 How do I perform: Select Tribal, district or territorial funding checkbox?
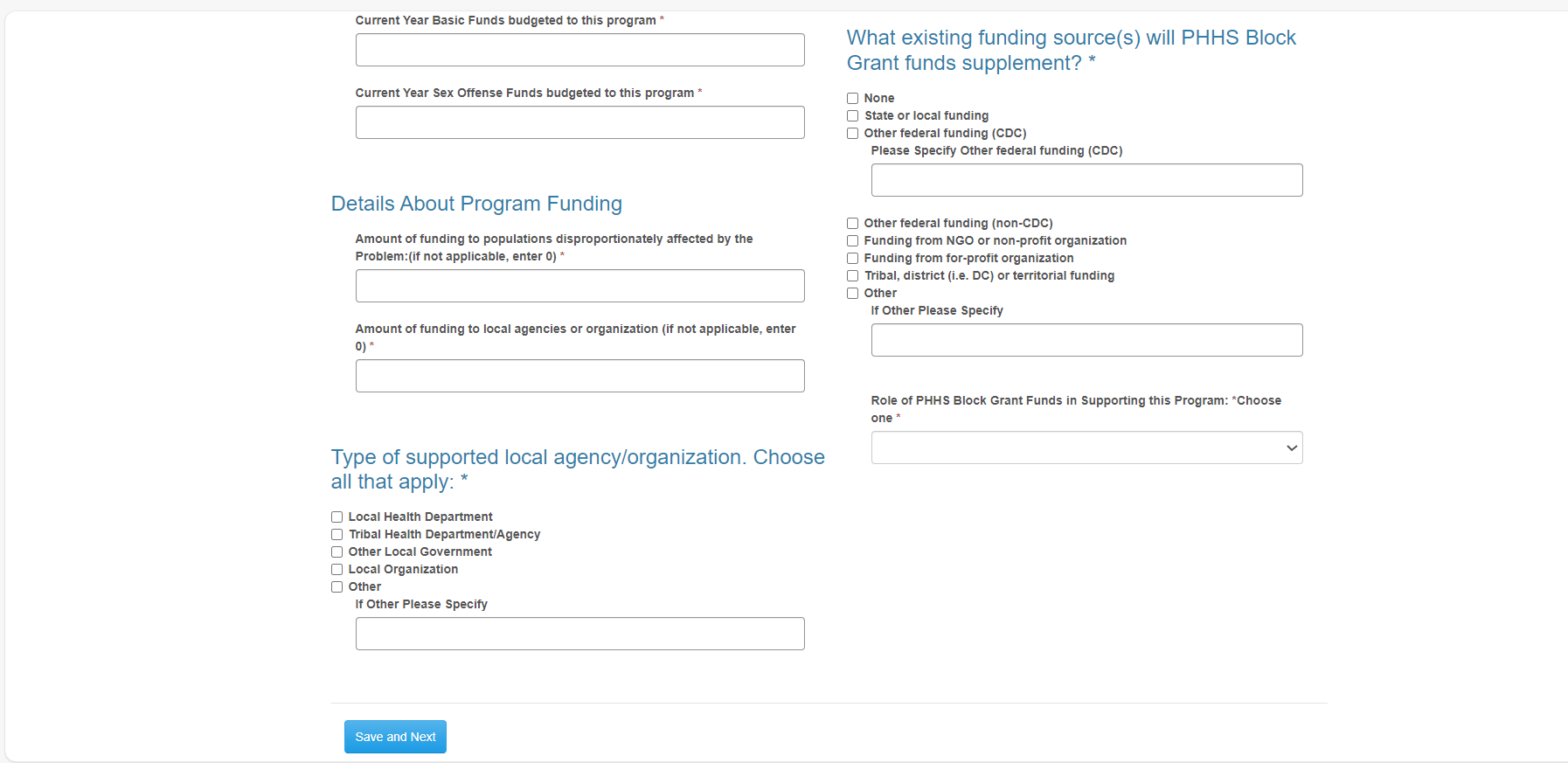point(852,276)
